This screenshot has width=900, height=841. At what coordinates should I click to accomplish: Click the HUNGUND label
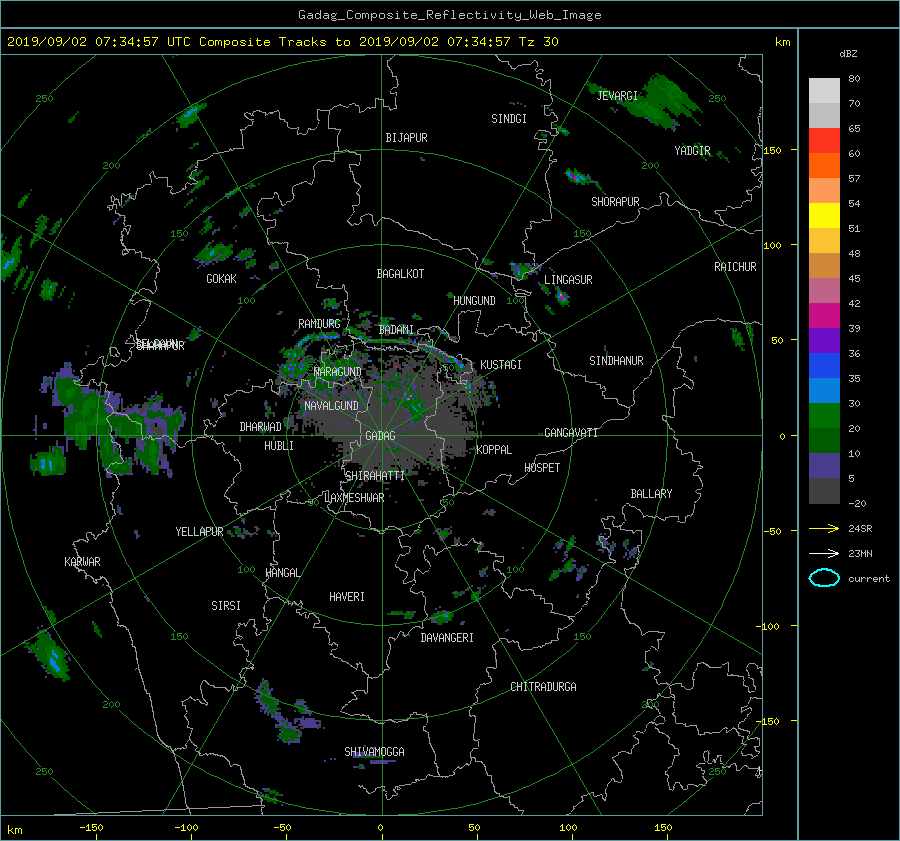pos(474,300)
